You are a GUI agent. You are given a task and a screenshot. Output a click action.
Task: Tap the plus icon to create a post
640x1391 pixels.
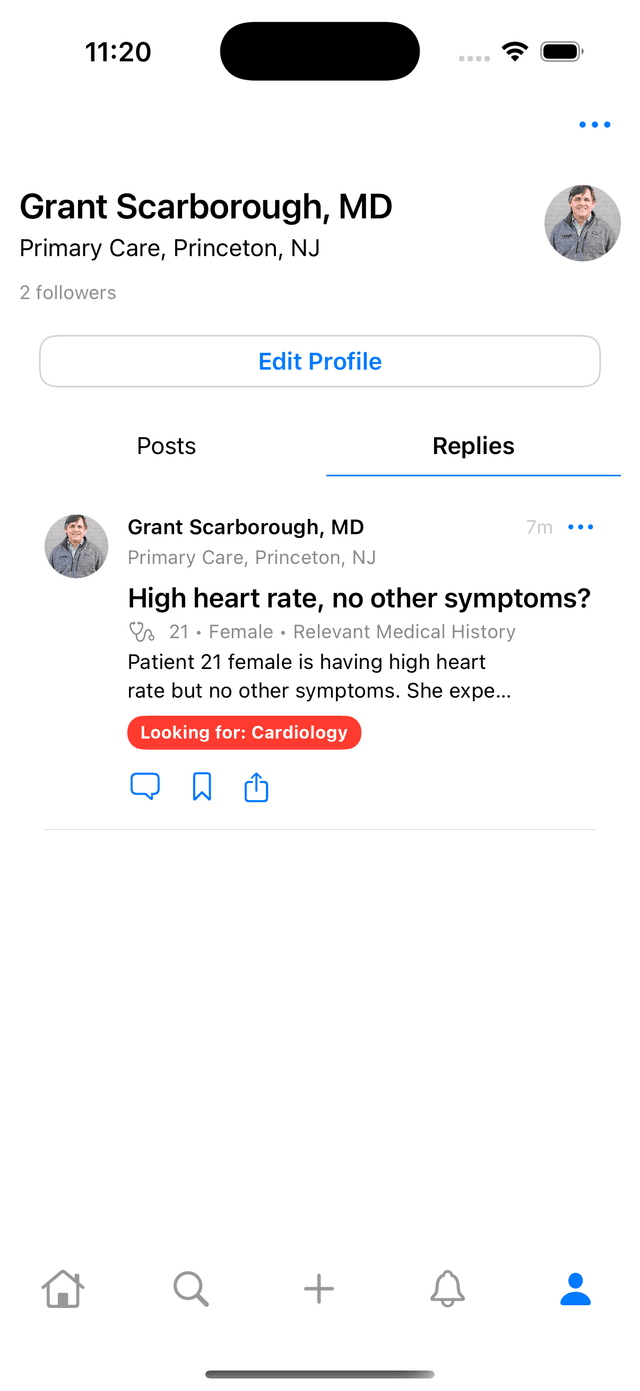click(318, 1289)
